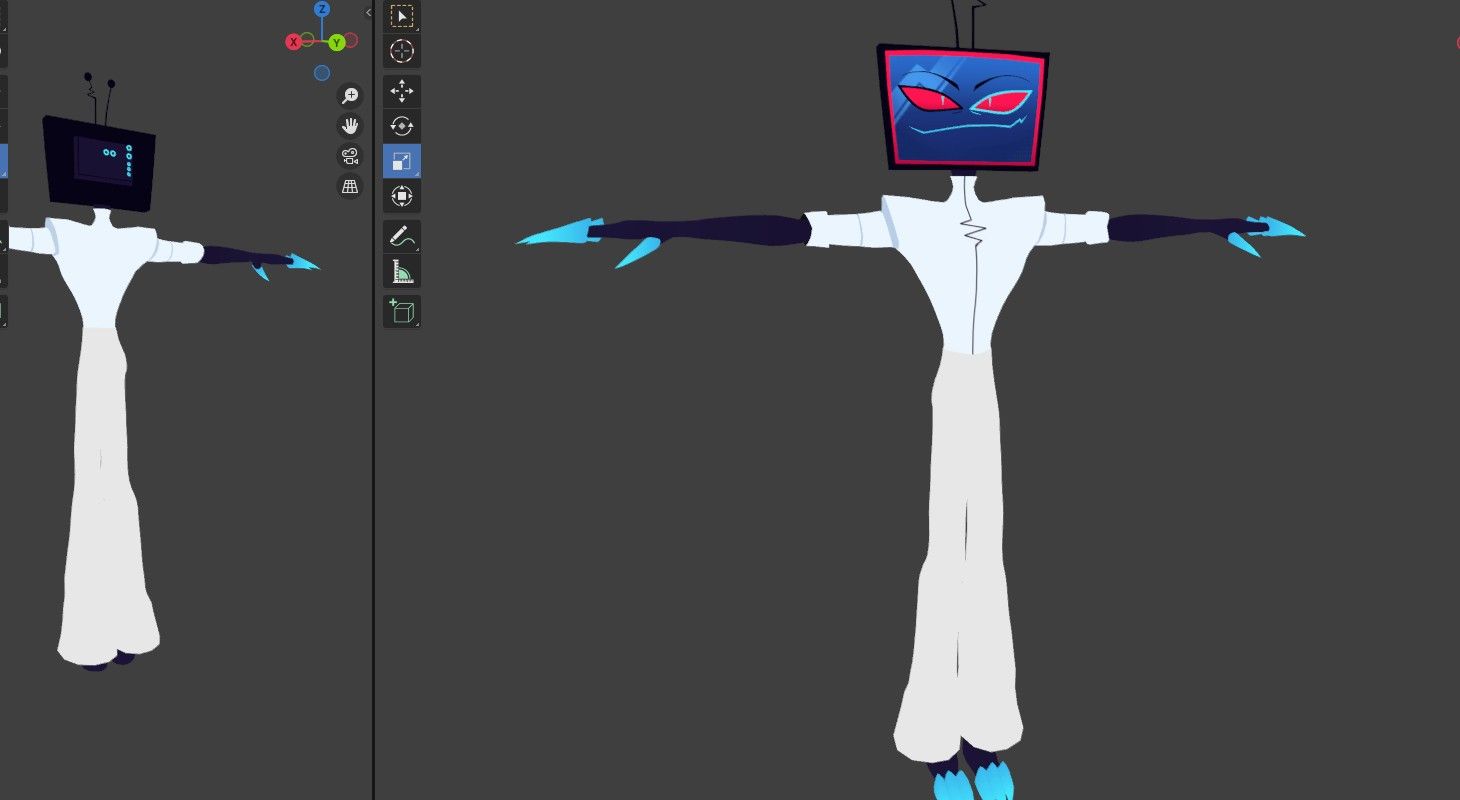
Task: Toggle perspective/orthographic grid button
Action: (x=350, y=187)
